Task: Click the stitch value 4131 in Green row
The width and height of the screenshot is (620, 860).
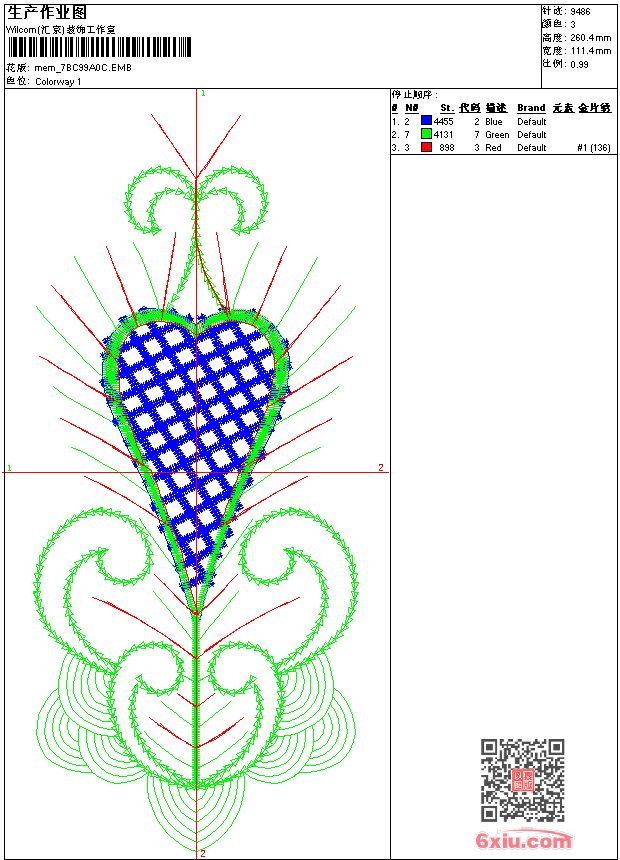Action: pyautogui.click(x=443, y=134)
